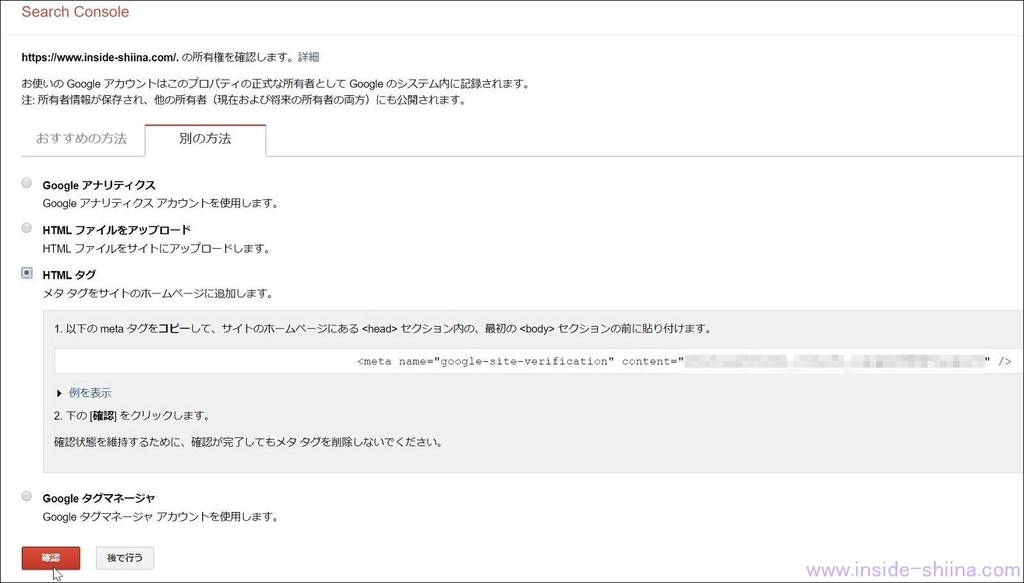Image resolution: width=1024 pixels, height=583 pixels.
Task: Open the 別の方法 tab
Action: click(x=205, y=139)
